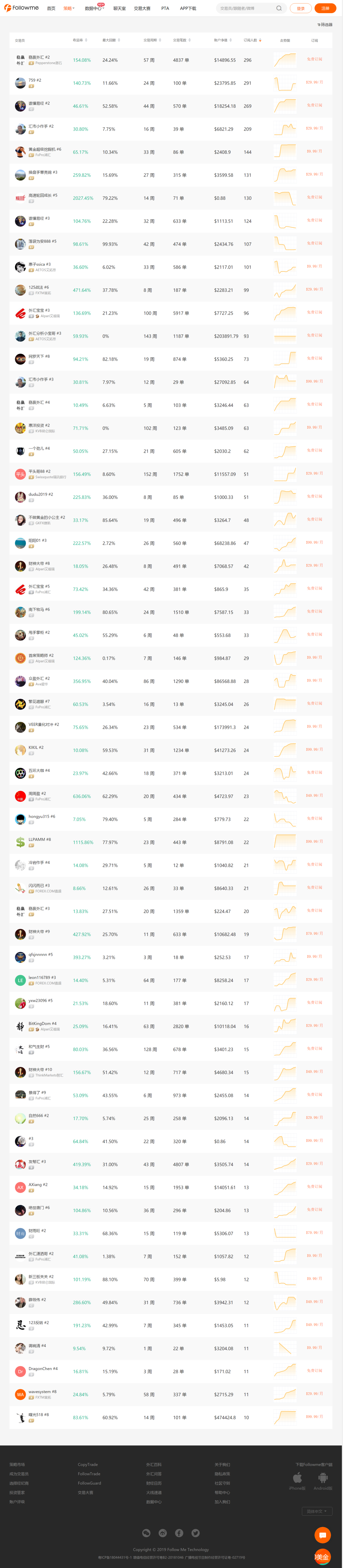Focus the trader search input field
Screen dimensions: 343x1568
pos(246,9)
